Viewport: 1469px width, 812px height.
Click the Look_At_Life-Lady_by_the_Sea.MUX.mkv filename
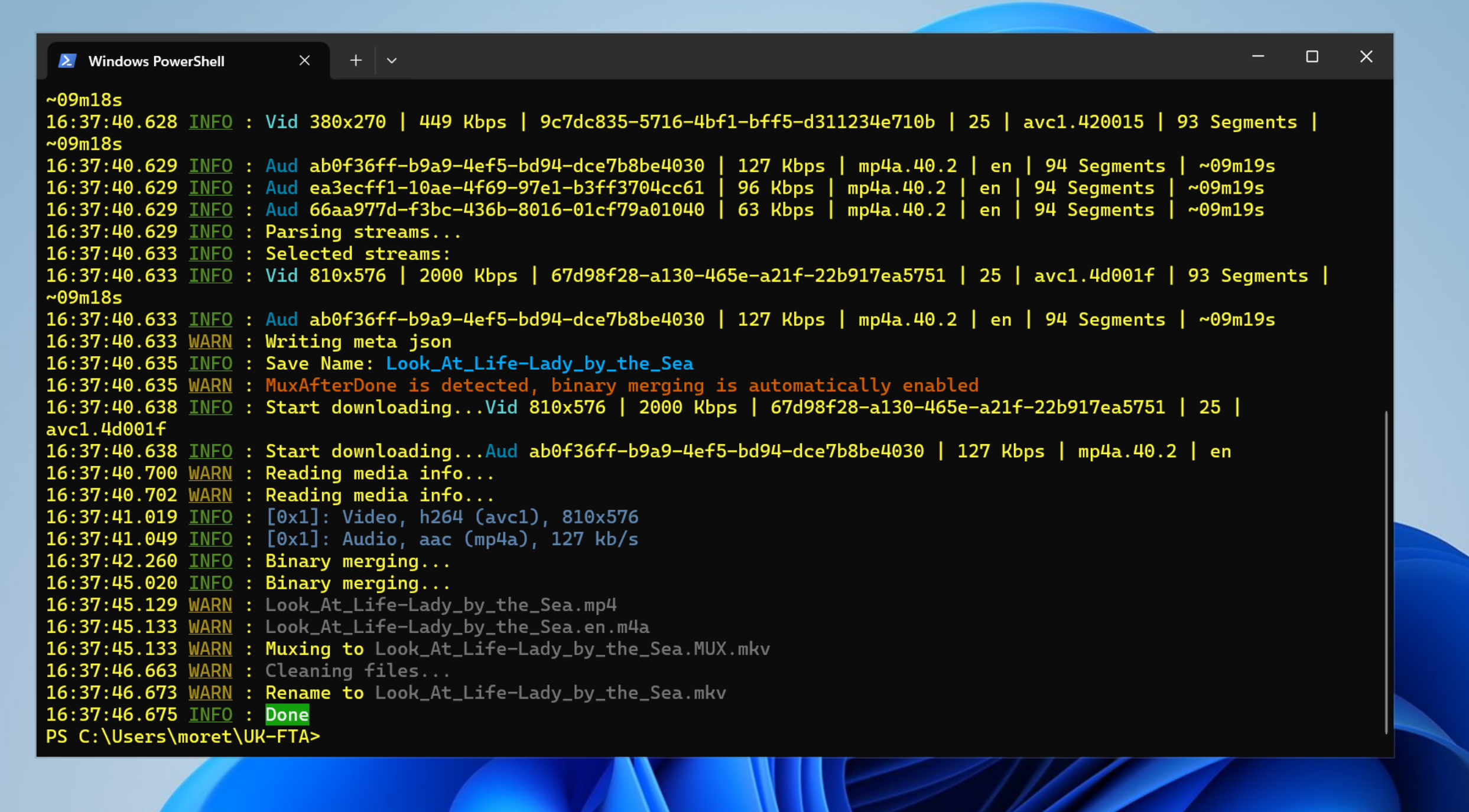click(571, 649)
